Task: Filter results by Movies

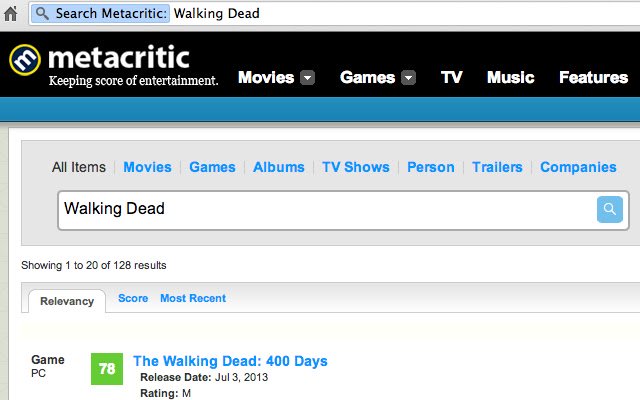Action: coord(147,167)
